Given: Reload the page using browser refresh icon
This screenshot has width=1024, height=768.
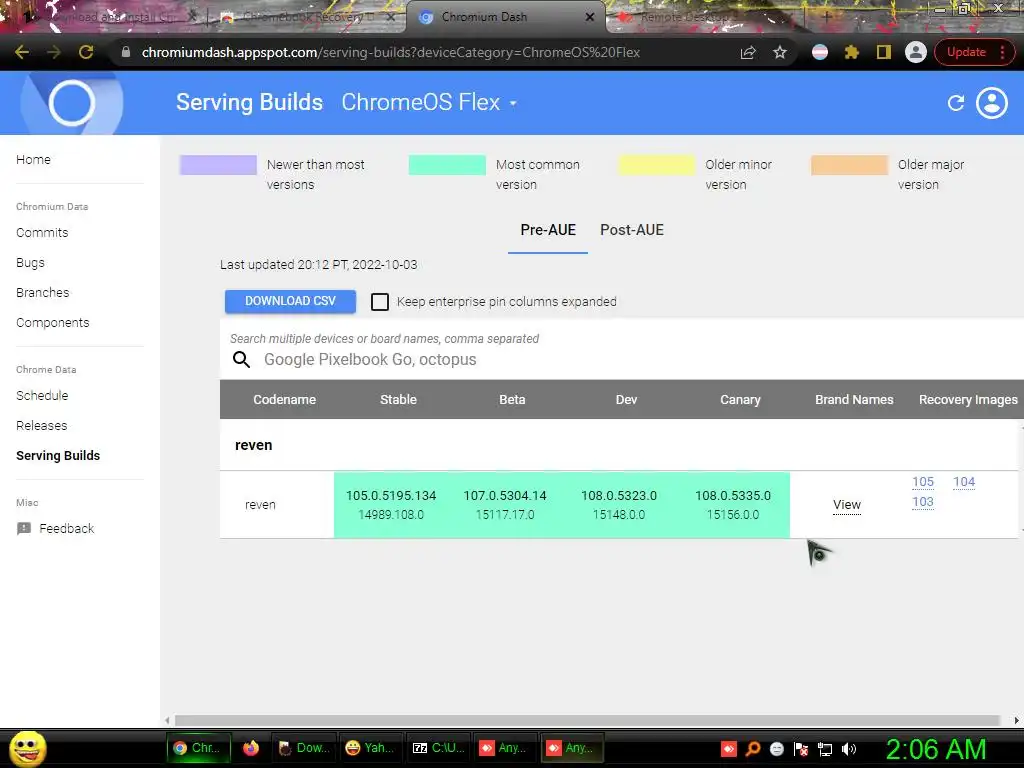Looking at the screenshot, I should click(x=86, y=52).
